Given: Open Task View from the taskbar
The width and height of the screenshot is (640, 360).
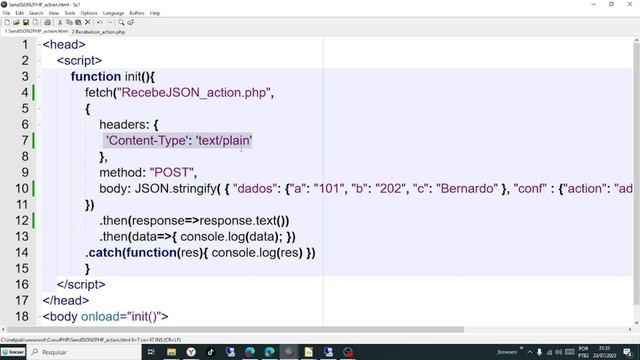Looking at the screenshot, I should 151,352.
